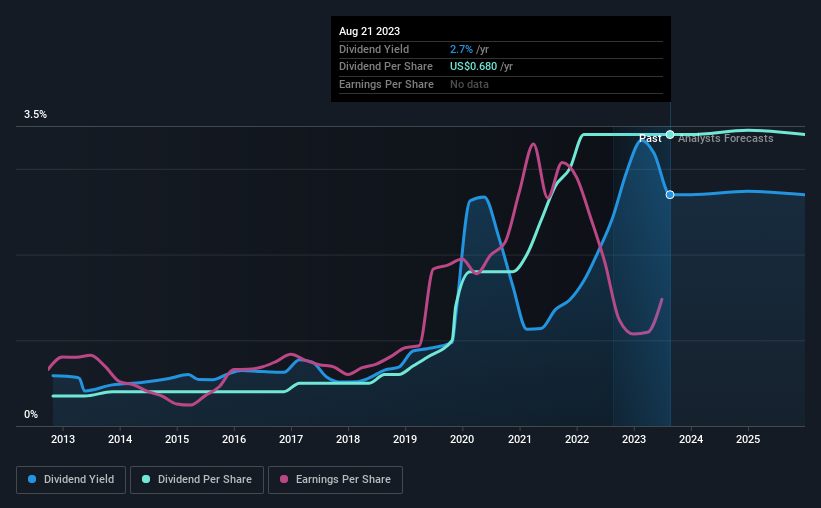The height and width of the screenshot is (508, 821).
Task: Click the 2018 x-axis label
Action: [x=348, y=439]
